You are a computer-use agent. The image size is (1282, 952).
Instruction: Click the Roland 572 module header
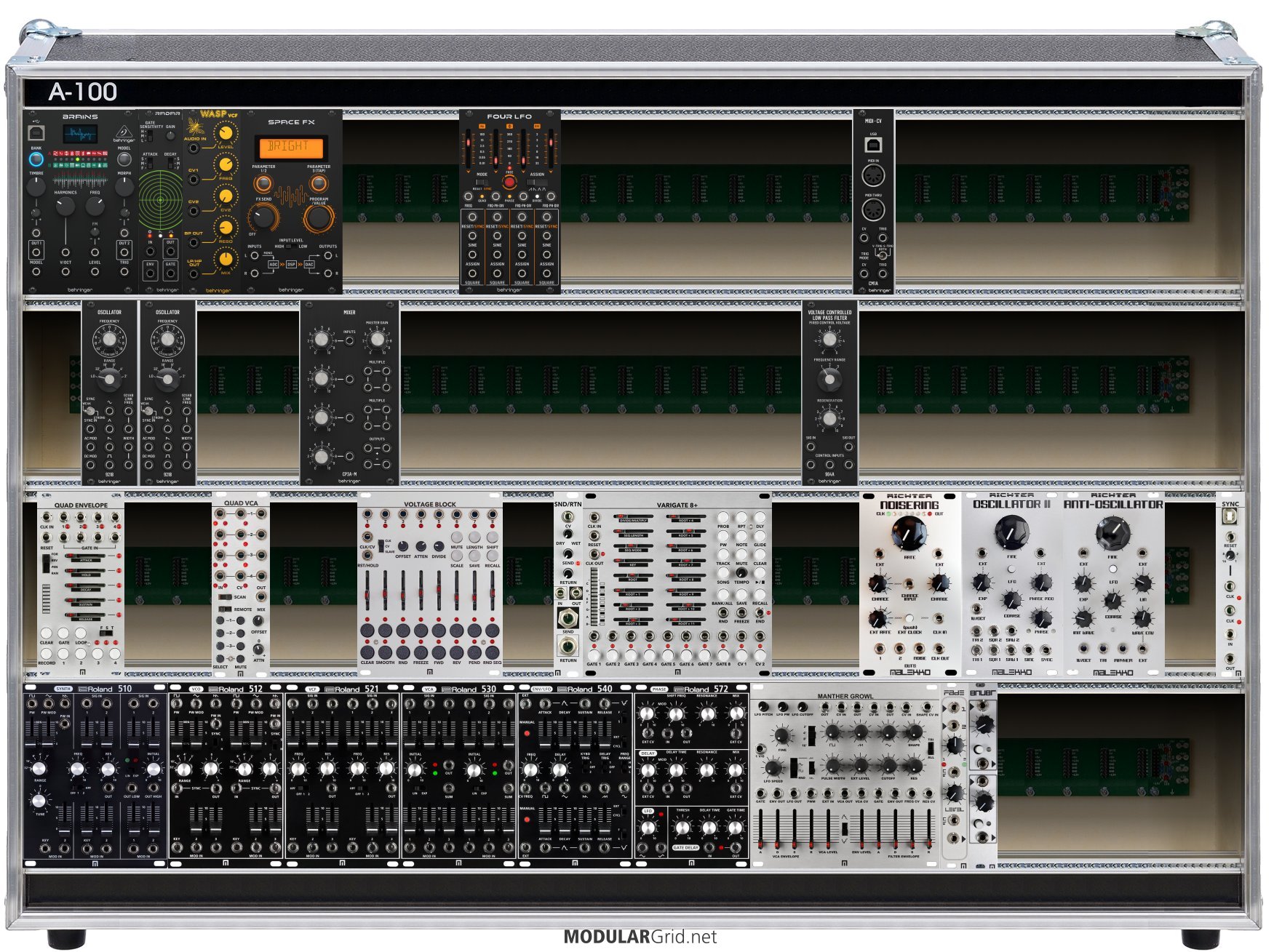click(701, 689)
